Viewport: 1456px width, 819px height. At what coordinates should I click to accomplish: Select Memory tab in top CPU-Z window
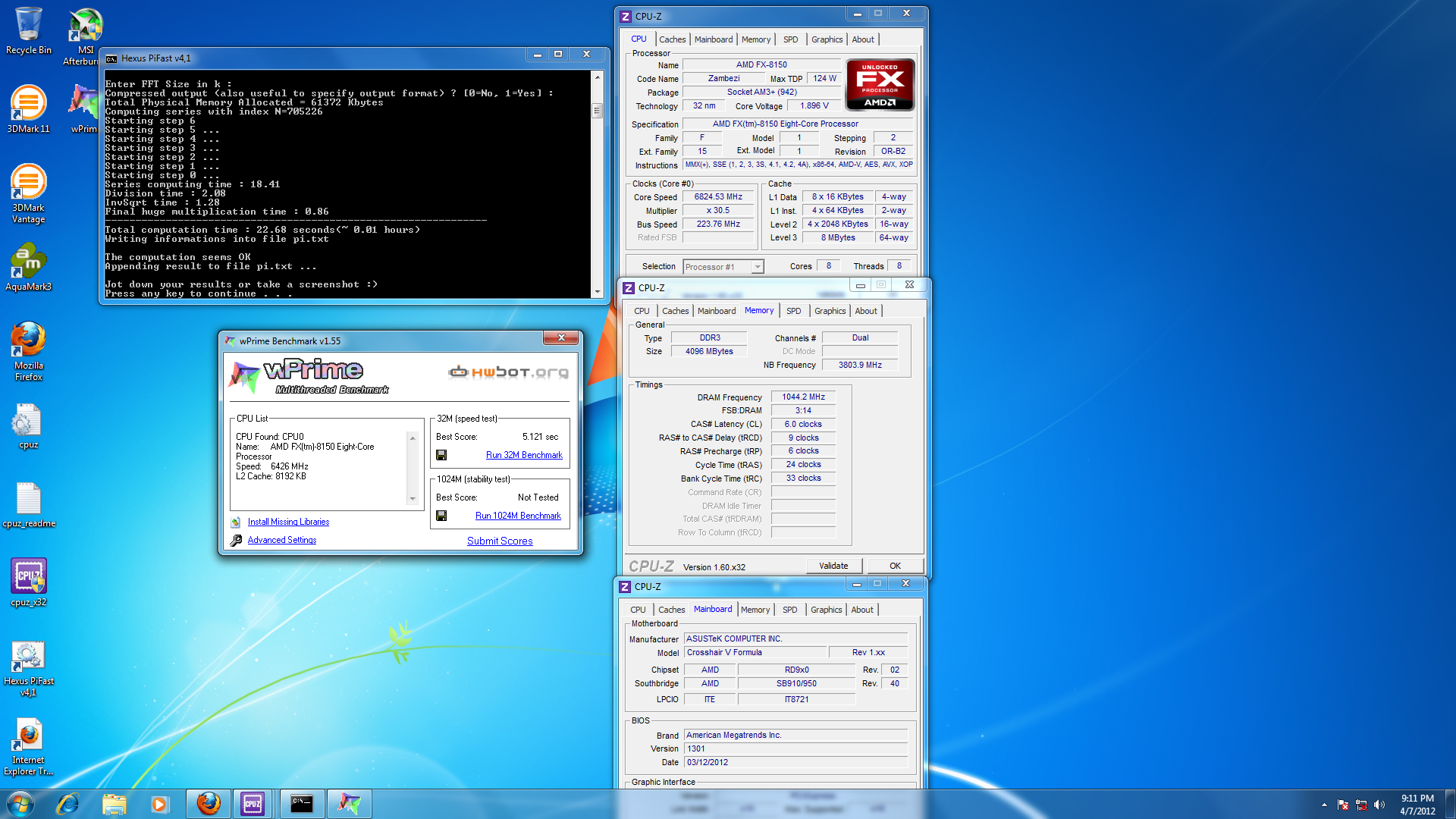[x=756, y=39]
